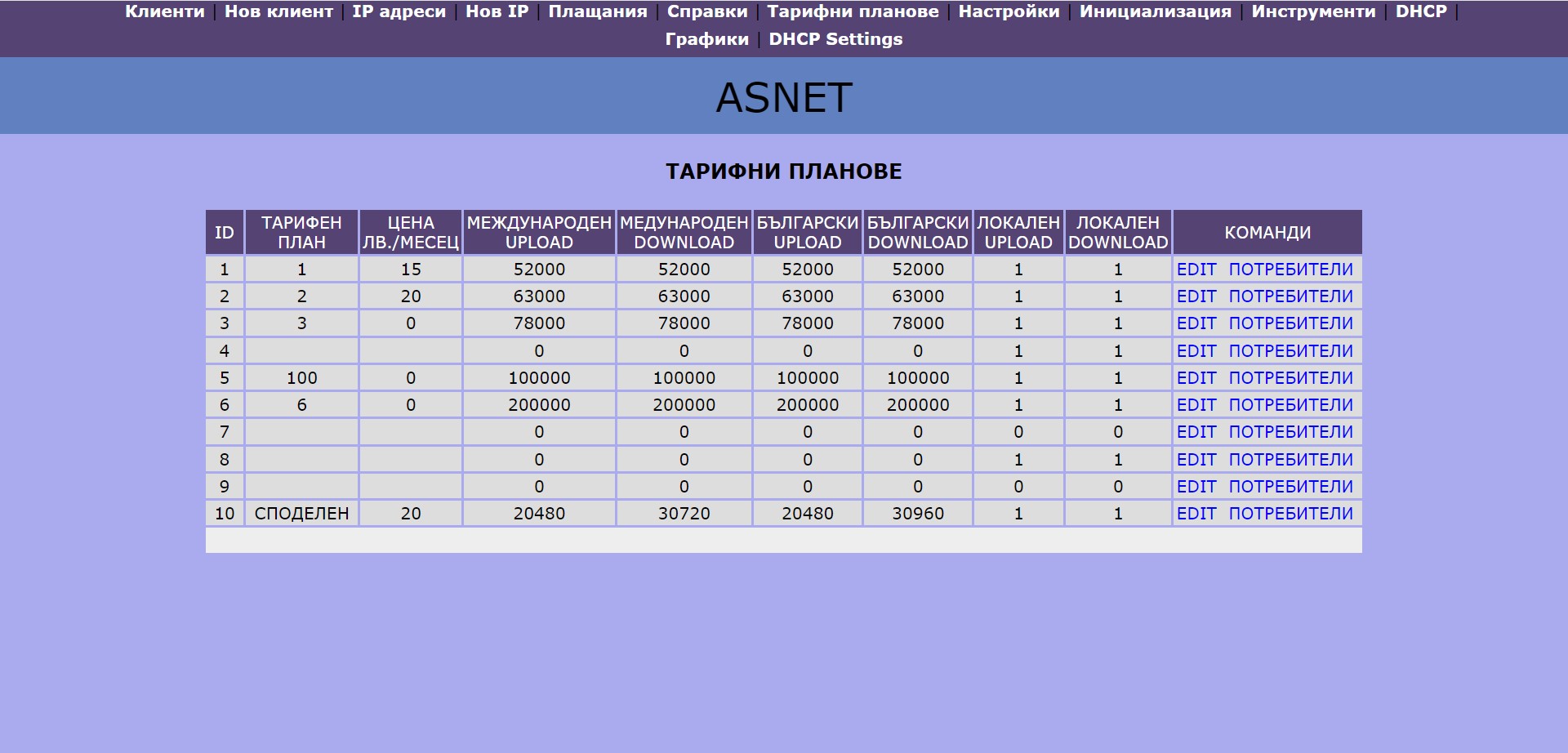Click EDIT on row ID 7
The width and height of the screenshot is (1568, 753).
[x=1196, y=432]
